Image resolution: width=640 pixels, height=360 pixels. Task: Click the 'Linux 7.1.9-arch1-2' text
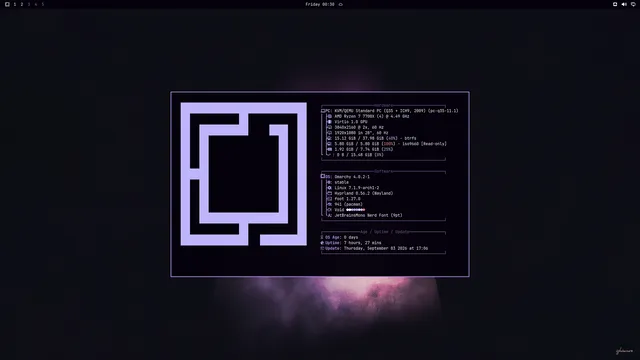click(x=357, y=188)
